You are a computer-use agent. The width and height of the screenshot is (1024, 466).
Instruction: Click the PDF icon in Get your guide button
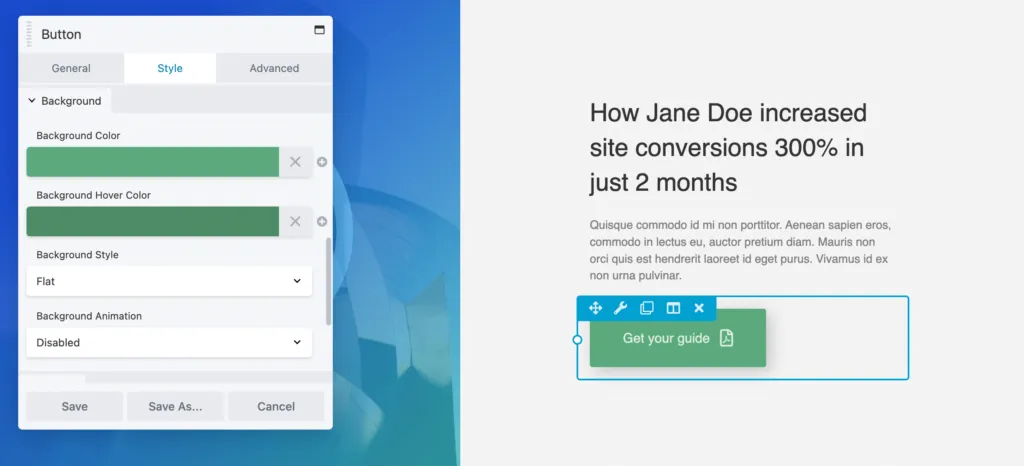pos(727,338)
